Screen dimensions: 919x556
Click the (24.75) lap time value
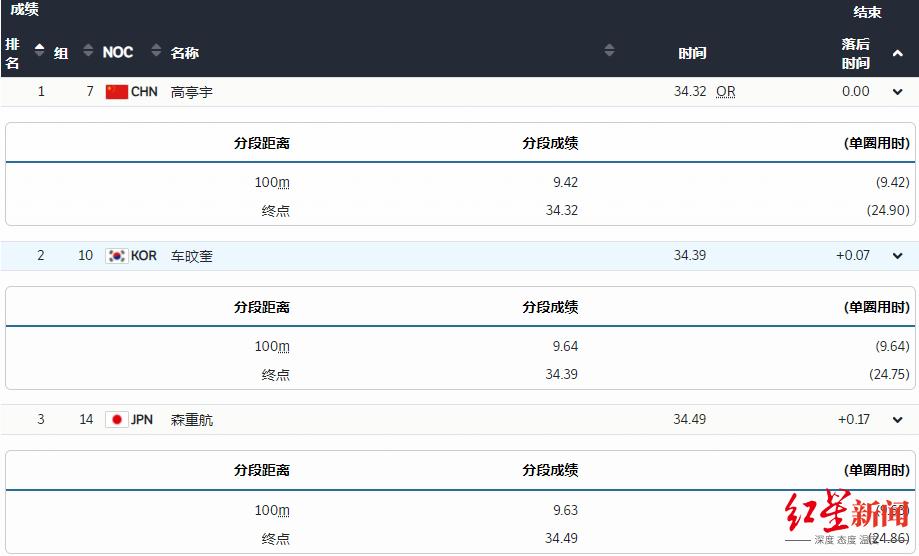[889, 374]
